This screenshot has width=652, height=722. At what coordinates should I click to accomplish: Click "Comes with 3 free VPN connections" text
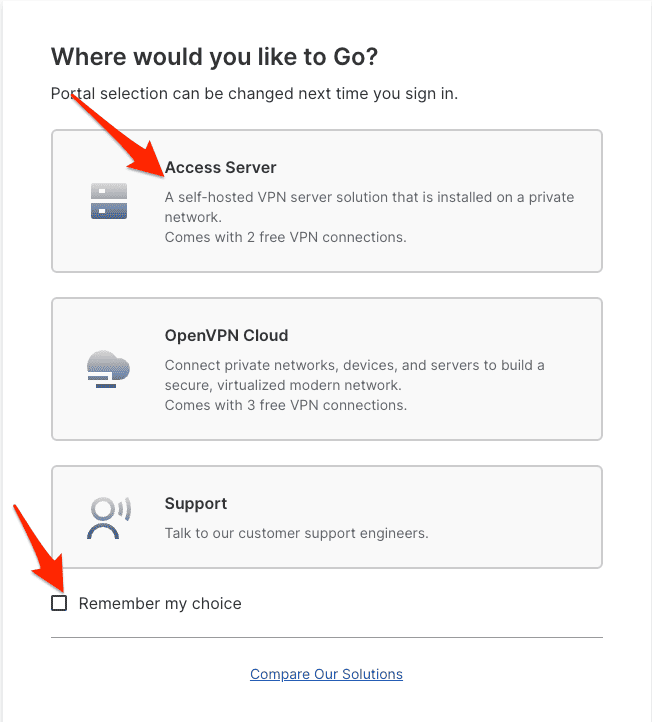285,406
